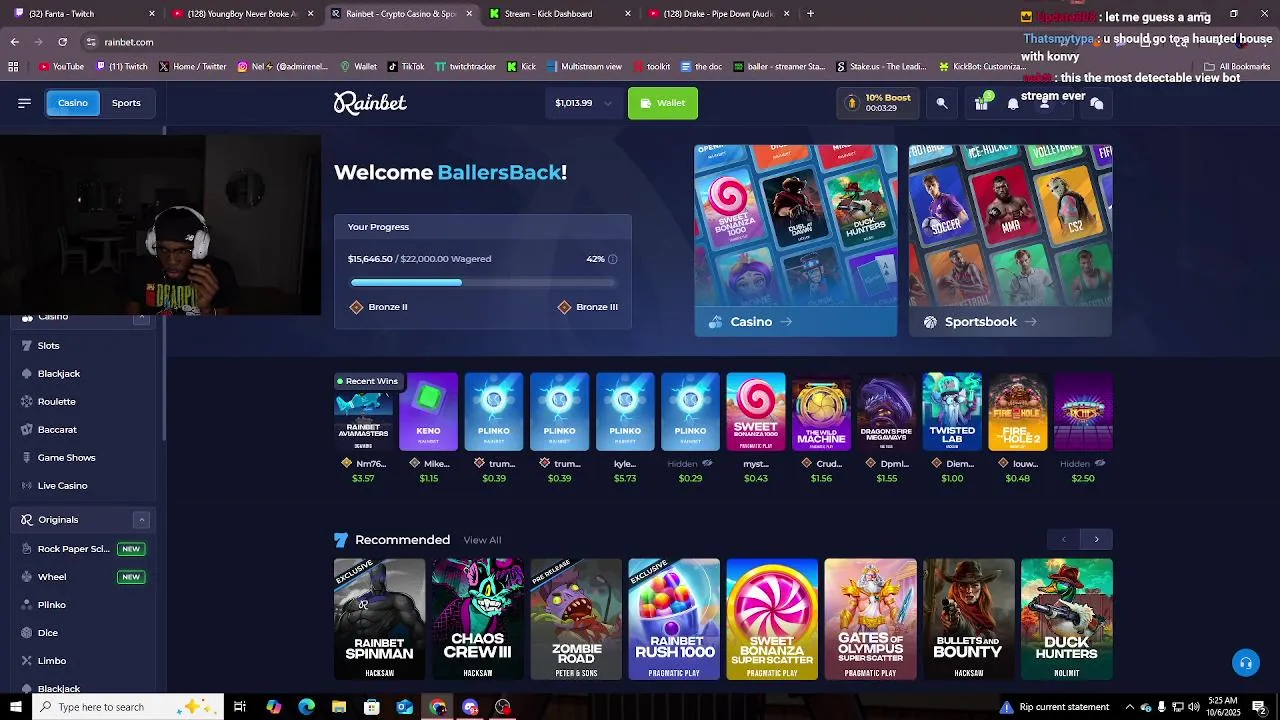Open the Windows Start menu
Image resolution: width=1280 pixels, height=720 pixels.
point(16,707)
